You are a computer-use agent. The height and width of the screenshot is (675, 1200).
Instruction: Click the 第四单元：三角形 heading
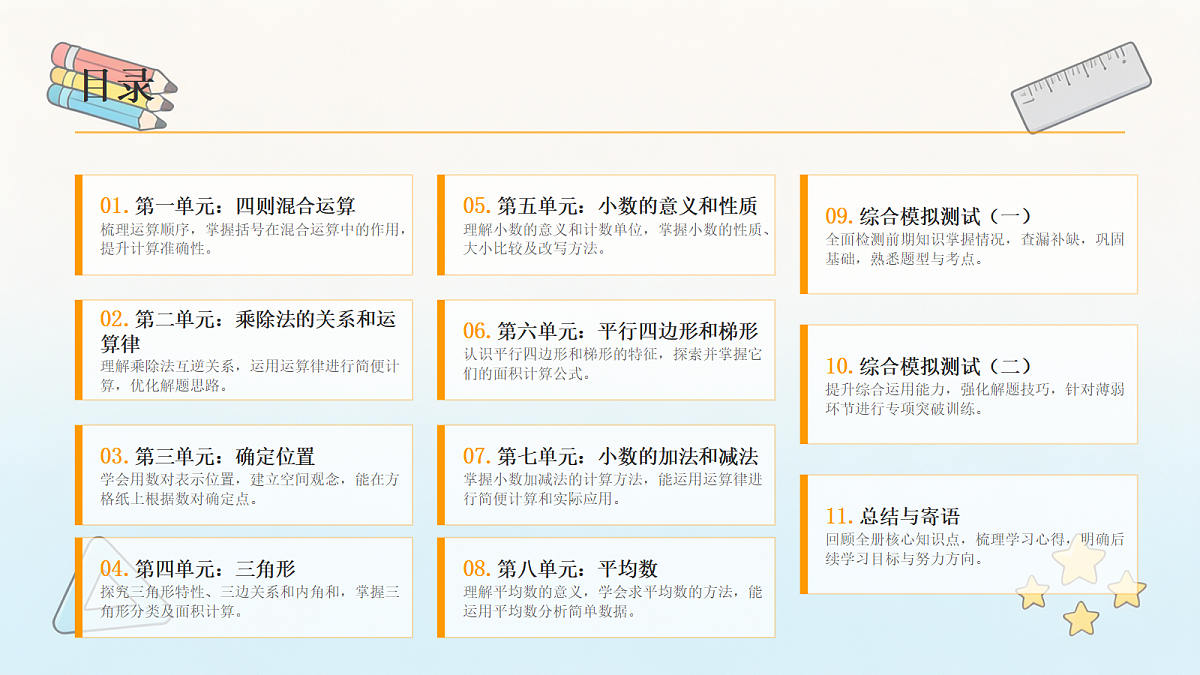pyautogui.click(x=215, y=570)
